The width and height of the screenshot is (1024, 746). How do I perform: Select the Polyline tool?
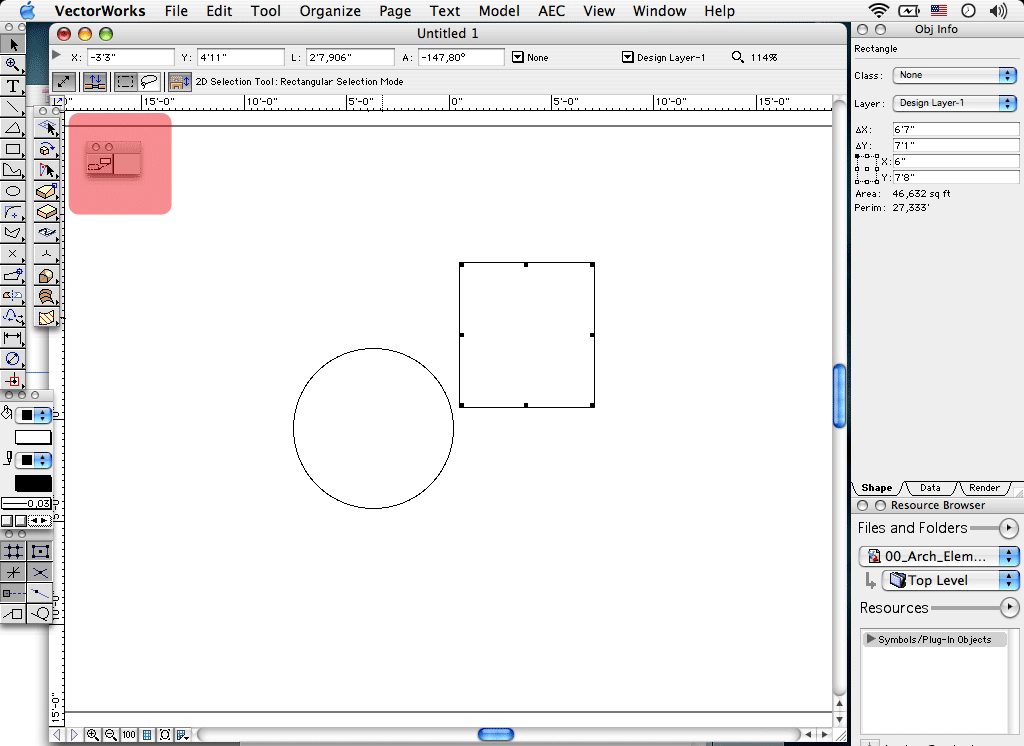click(x=13, y=170)
